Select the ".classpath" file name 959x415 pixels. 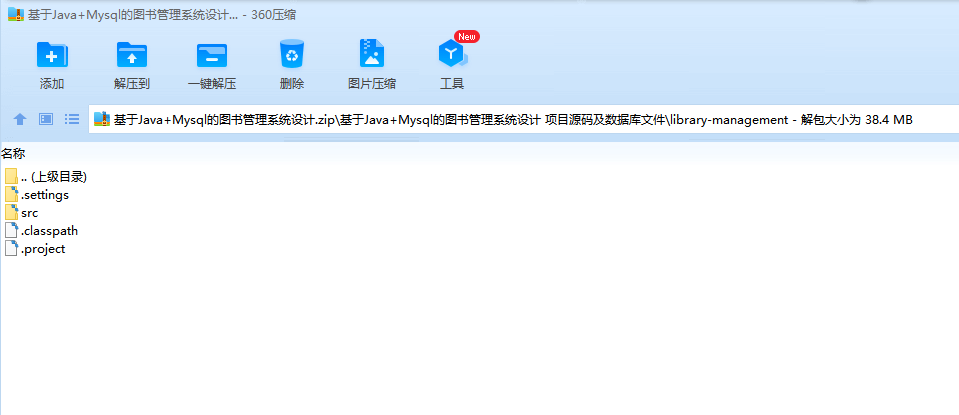coord(49,231)
